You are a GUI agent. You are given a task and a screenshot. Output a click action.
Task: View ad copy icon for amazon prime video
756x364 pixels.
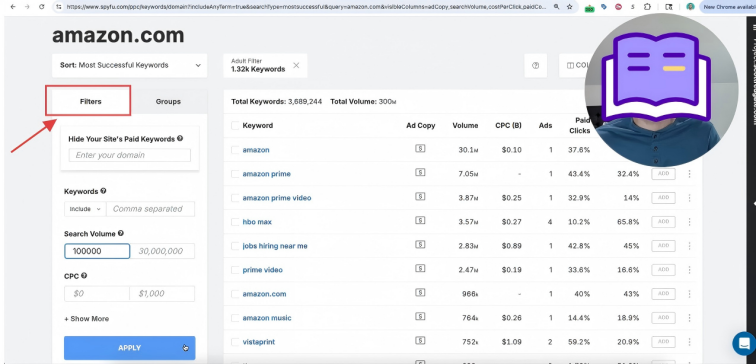click(420, 197)
